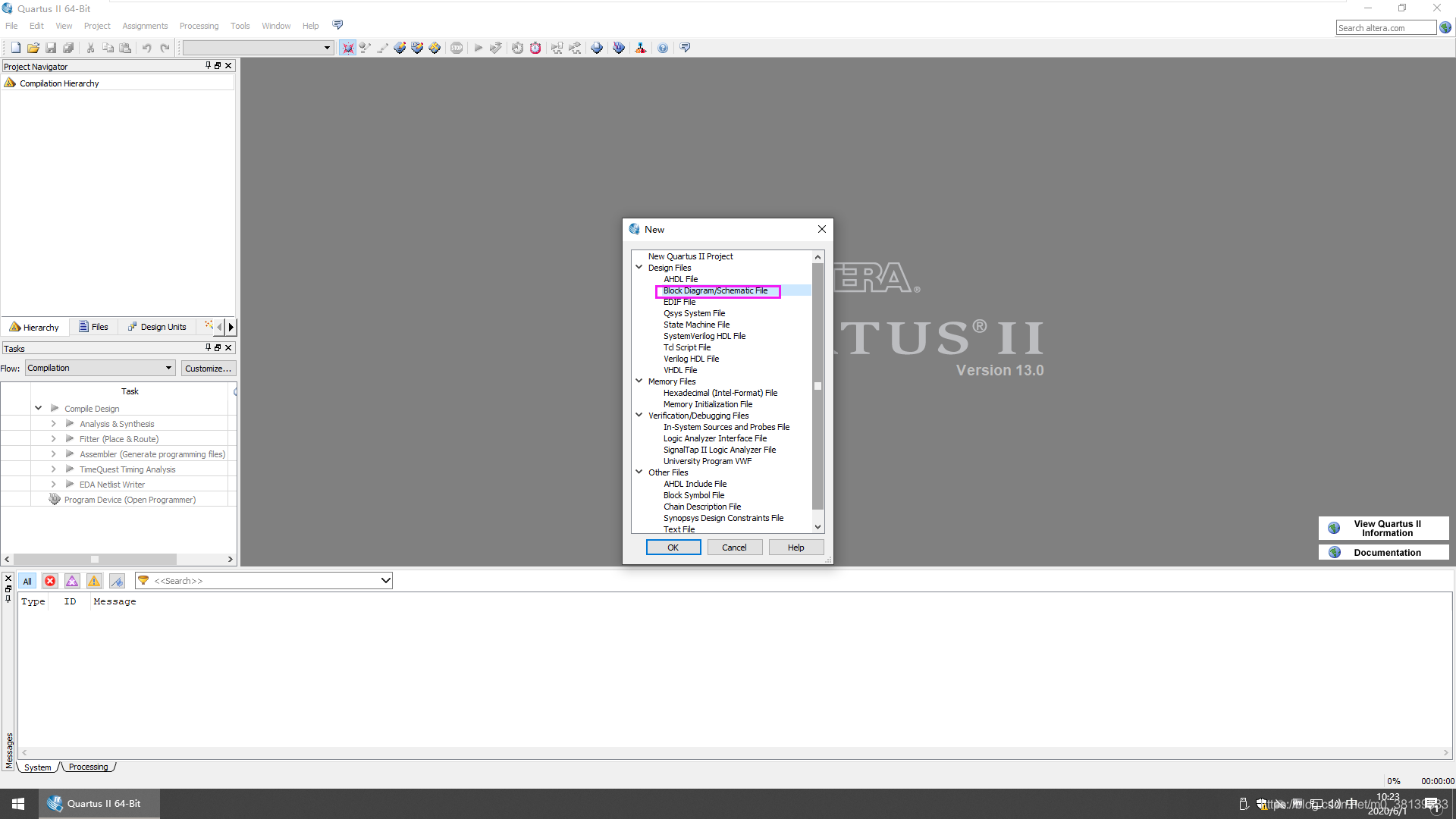Toggle the warning messages filter

(x=94, y=581)
